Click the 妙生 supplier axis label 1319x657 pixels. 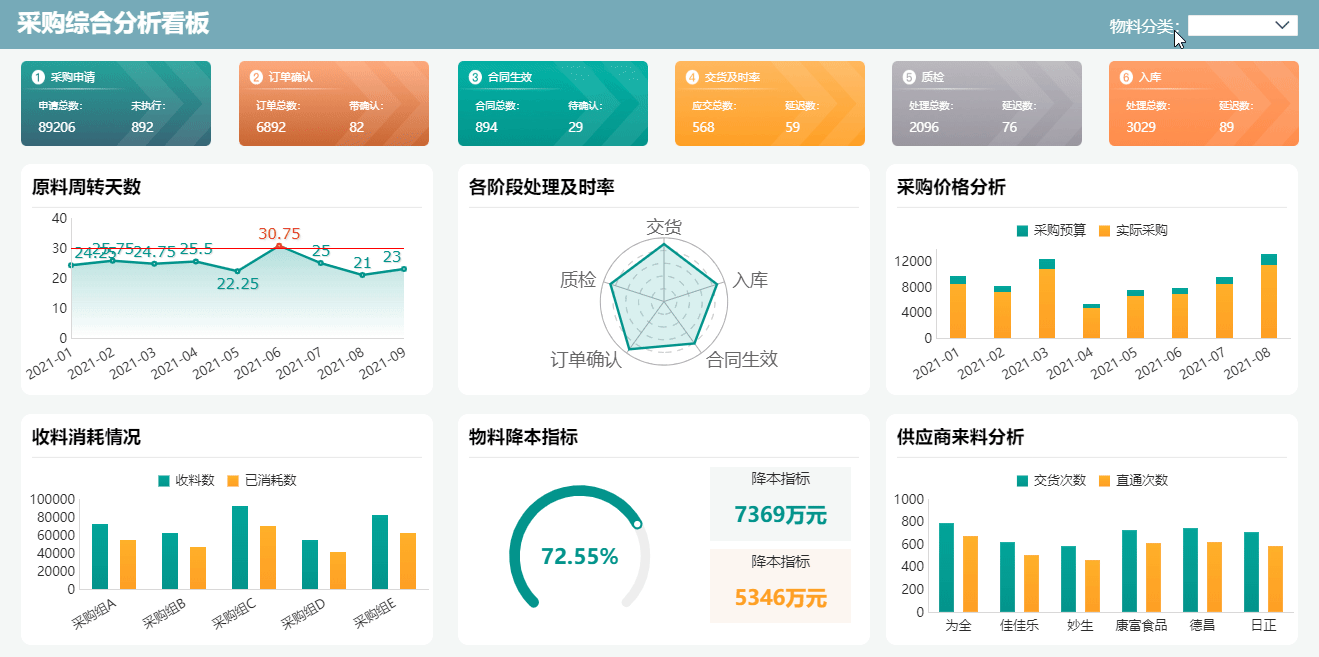pyautogui.click(x=1080, y=626)
